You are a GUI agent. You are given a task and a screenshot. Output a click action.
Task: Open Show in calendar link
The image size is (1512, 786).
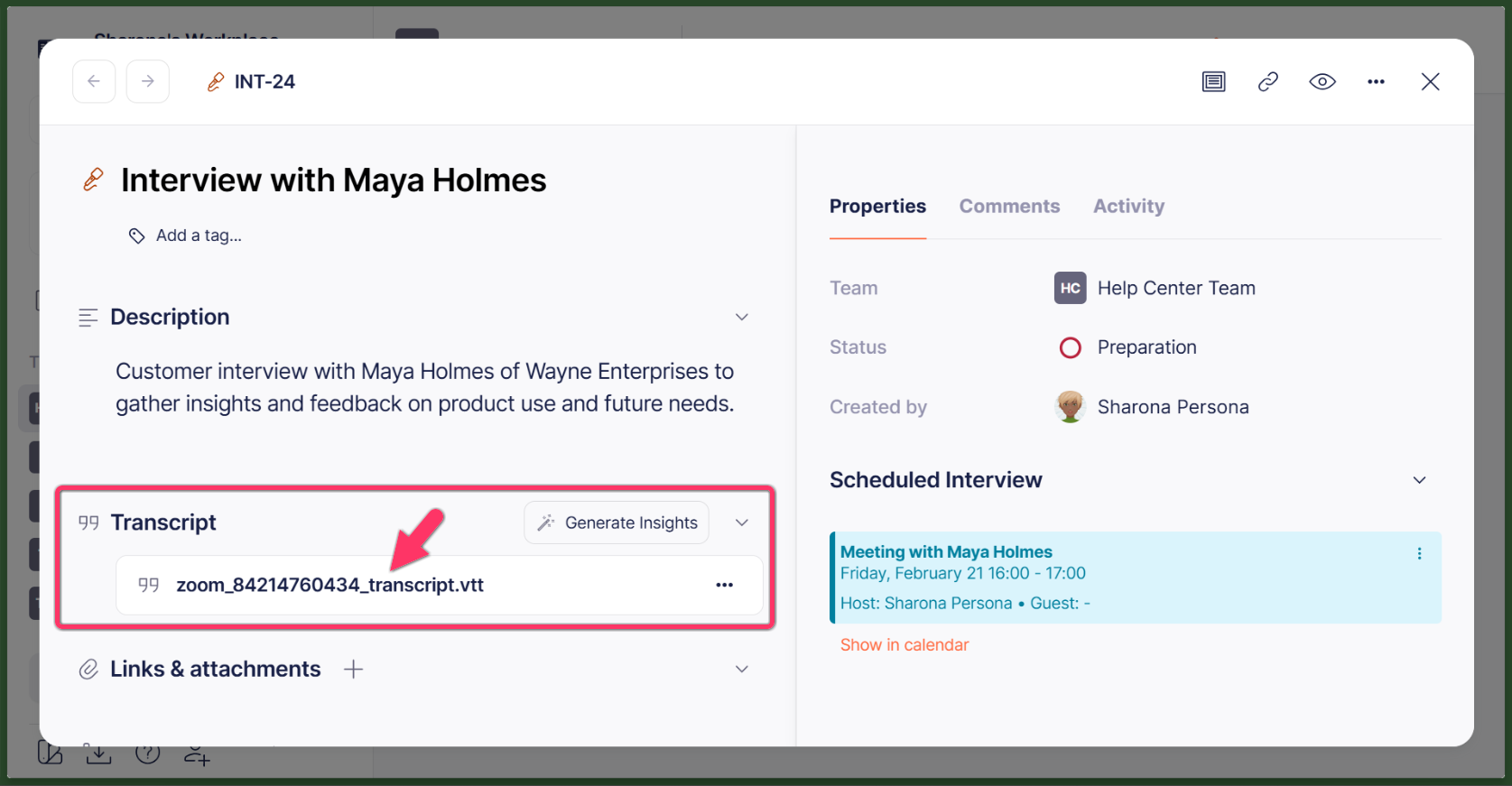pos(904,644)
